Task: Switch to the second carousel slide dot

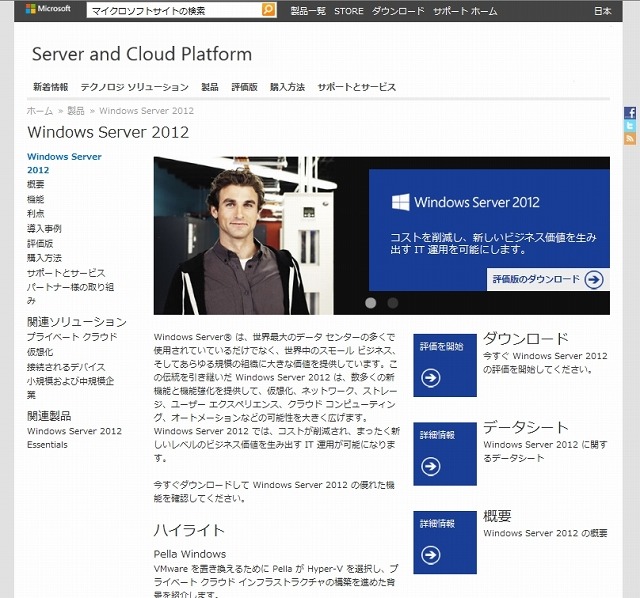Action: pyautogui.click(x=393, y=302)
